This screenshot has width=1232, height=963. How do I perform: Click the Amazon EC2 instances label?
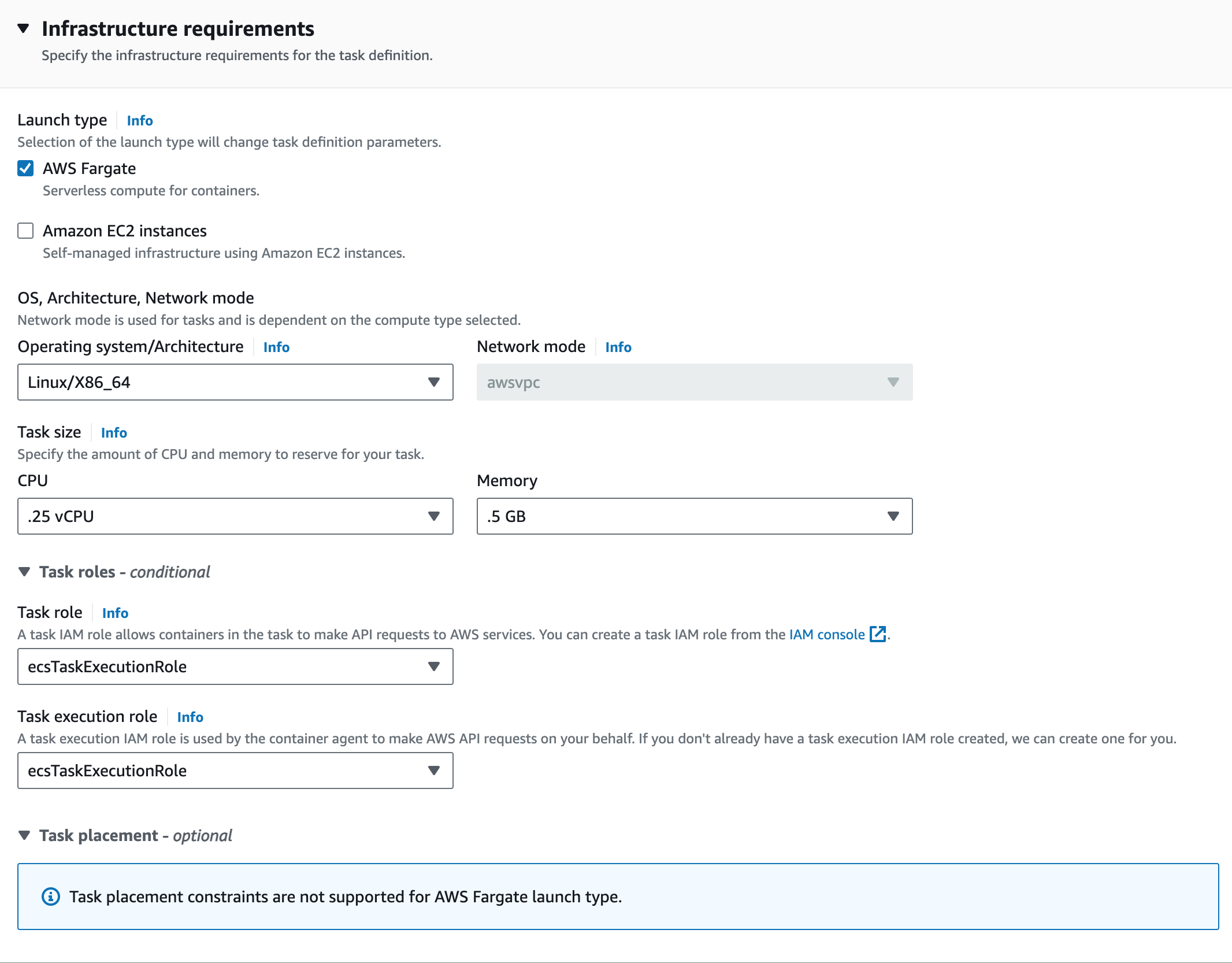click(125, 231)
